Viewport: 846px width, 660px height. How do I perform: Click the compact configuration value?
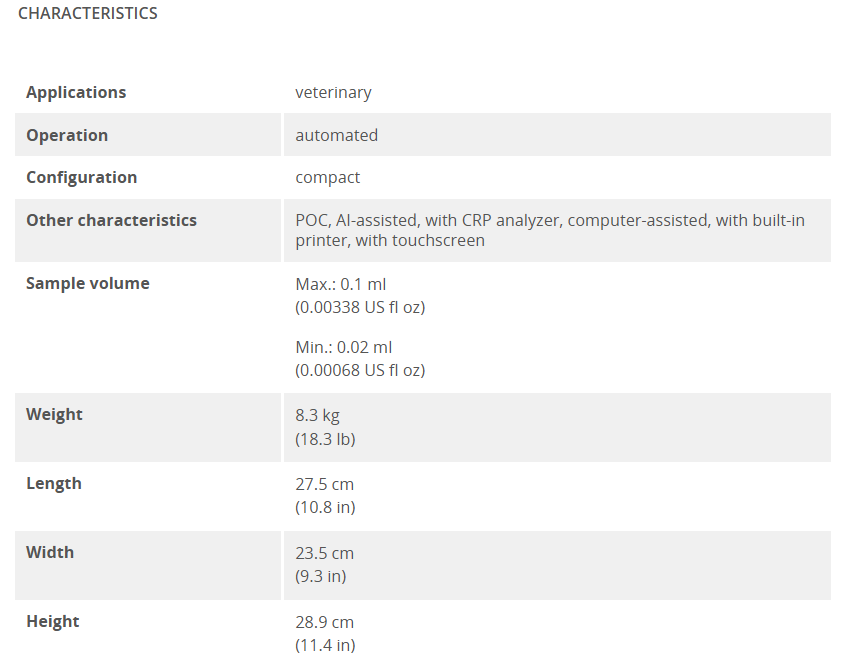pyautogui.click(x=328, y=178)
